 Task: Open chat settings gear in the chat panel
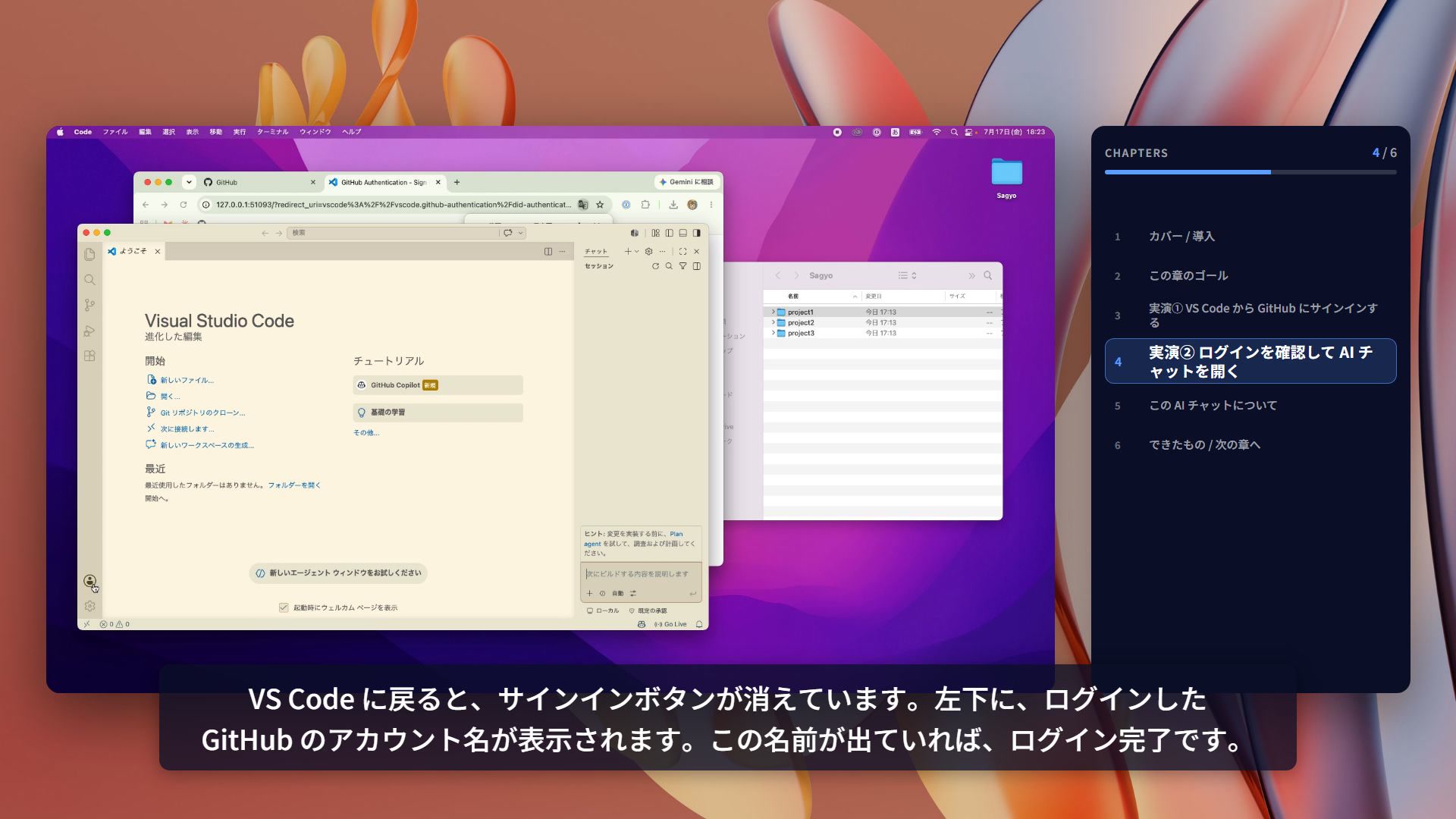[648, 251]
